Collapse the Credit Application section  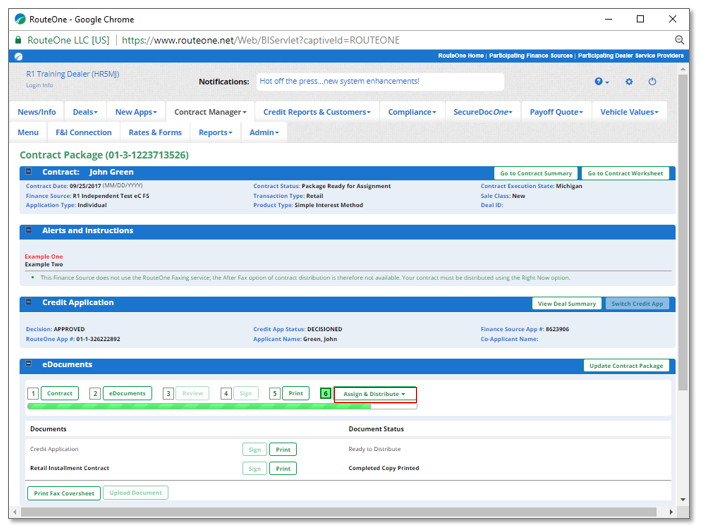[29, 302]
